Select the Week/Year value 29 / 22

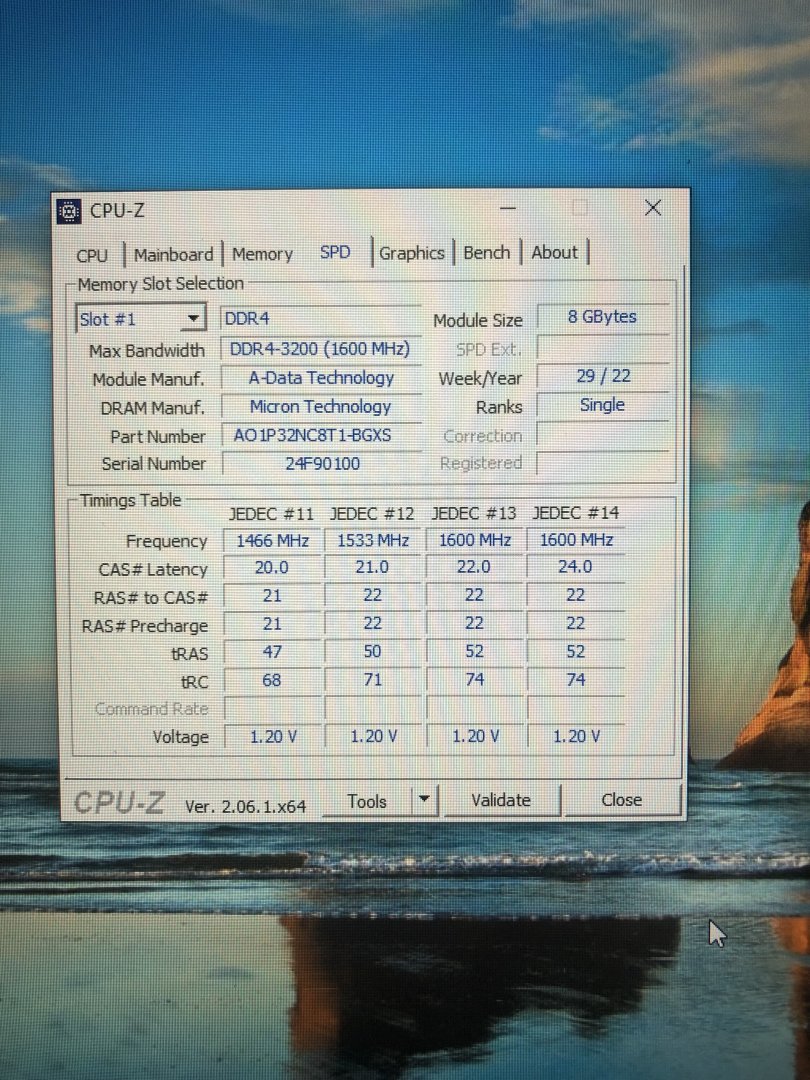tap(603, 376)
